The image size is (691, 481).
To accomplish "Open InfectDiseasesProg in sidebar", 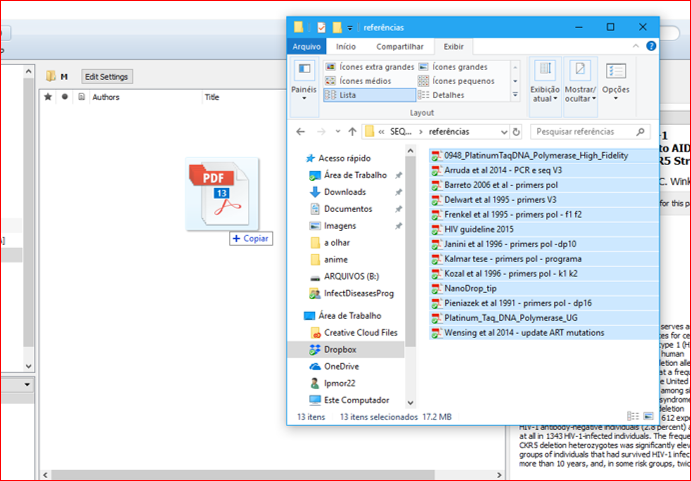I will point(359,293).
